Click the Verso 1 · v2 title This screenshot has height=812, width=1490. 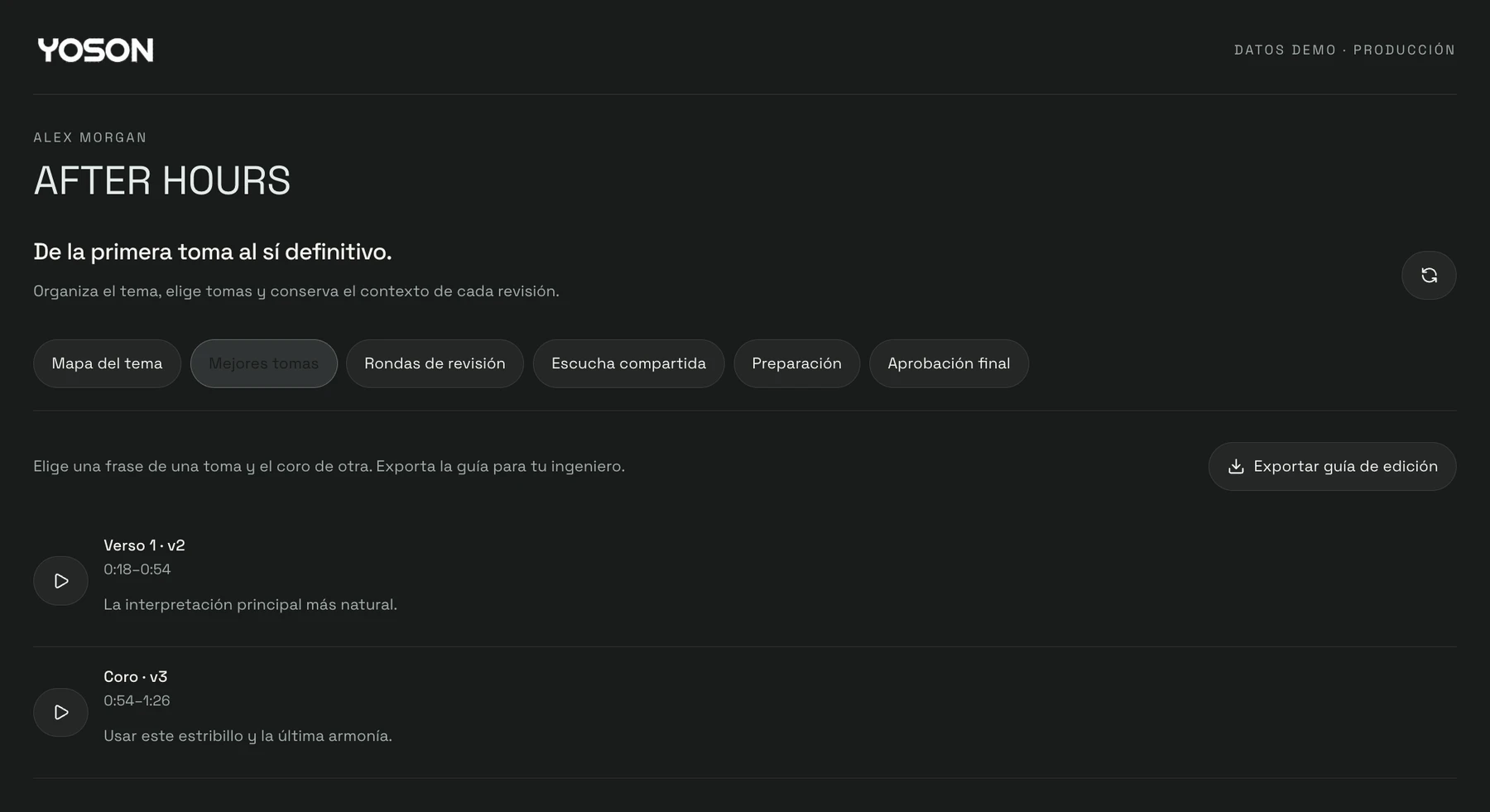(144, 545)
